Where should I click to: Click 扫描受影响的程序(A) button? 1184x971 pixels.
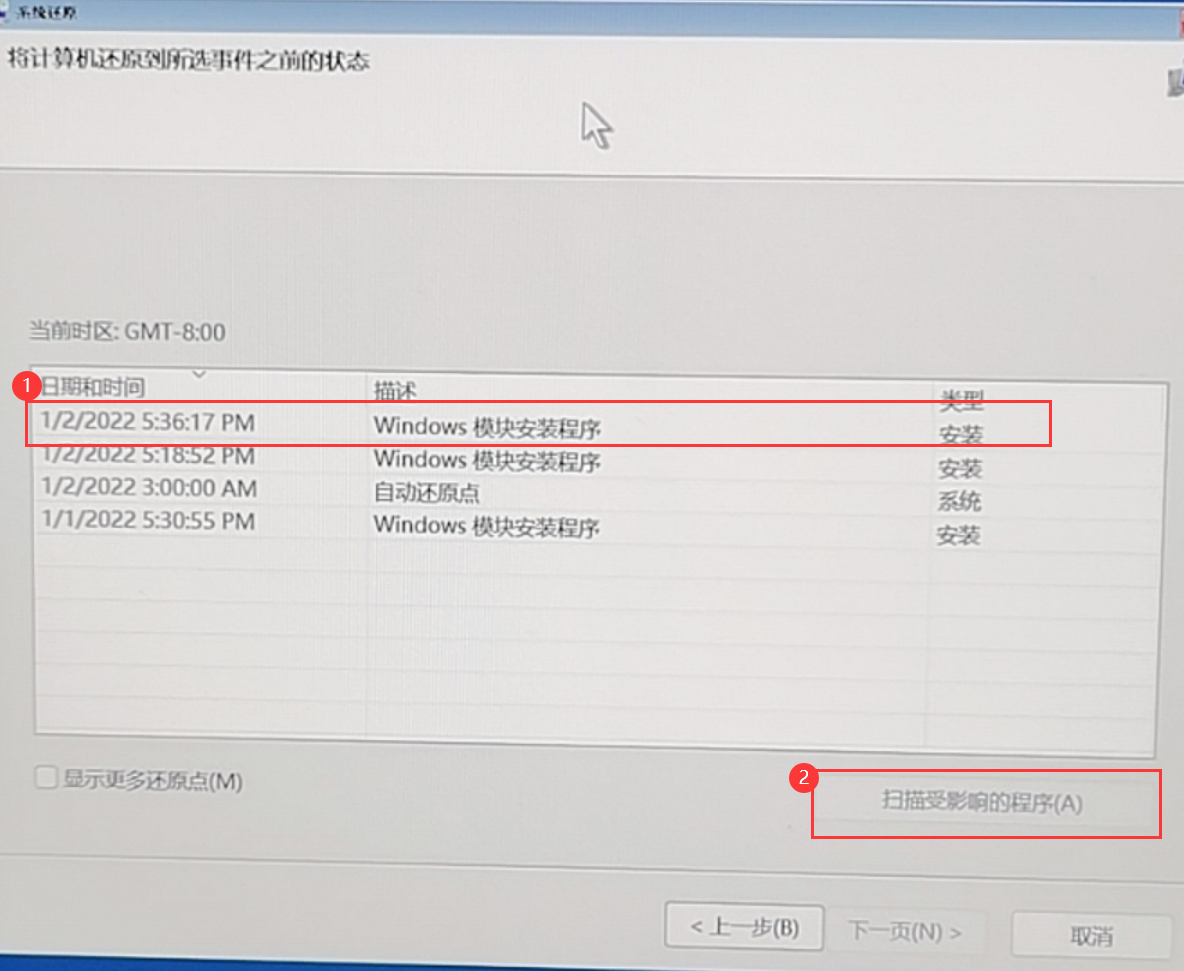click(x=983, y=802)
